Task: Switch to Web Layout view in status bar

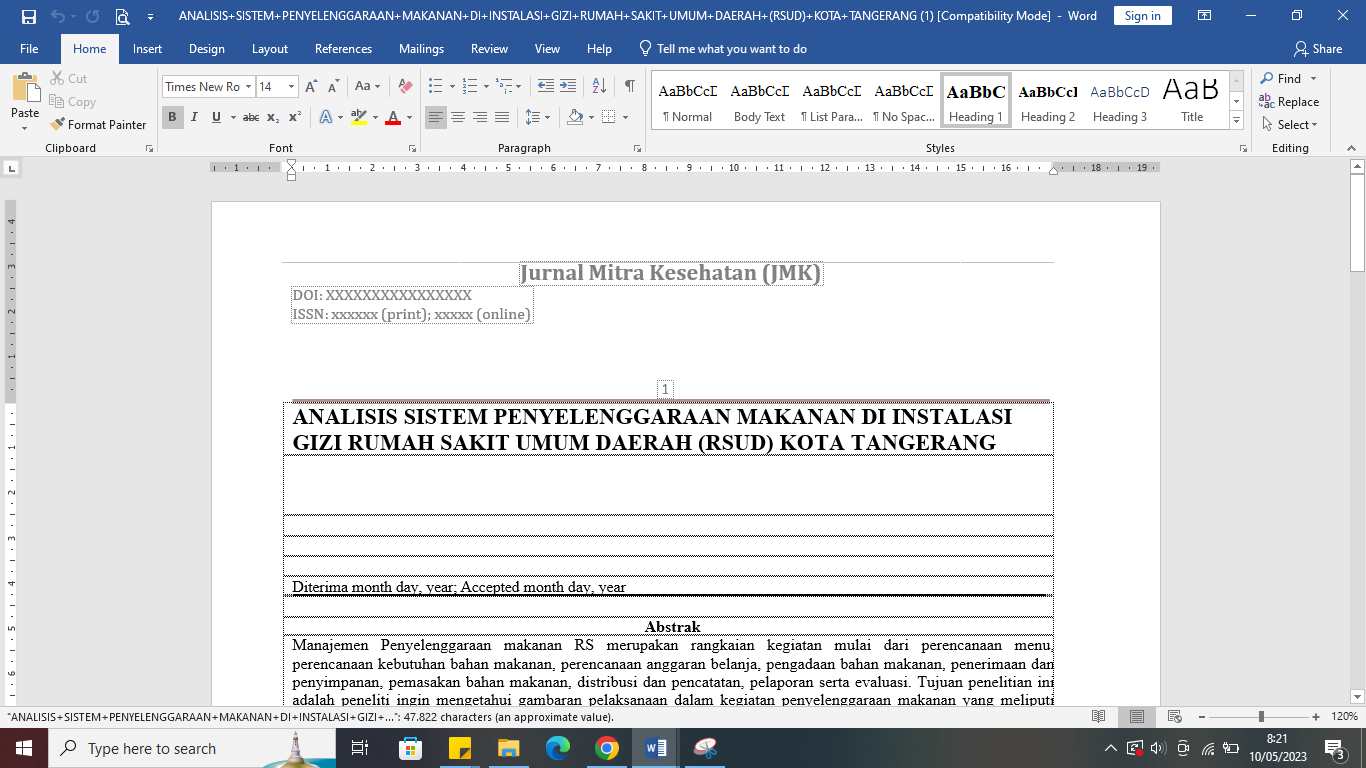Action: 1175,717
